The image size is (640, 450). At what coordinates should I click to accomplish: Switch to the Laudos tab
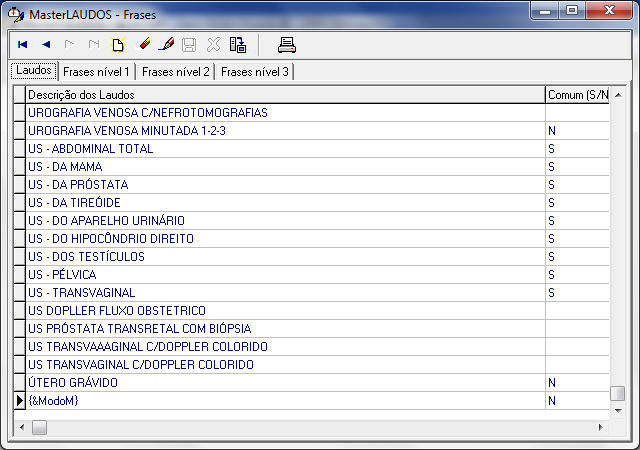(x=34, y=70)
